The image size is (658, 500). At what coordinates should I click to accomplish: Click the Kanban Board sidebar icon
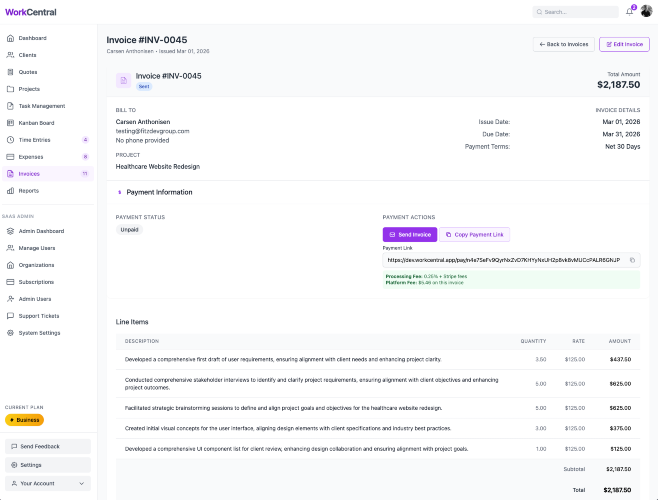10,122
